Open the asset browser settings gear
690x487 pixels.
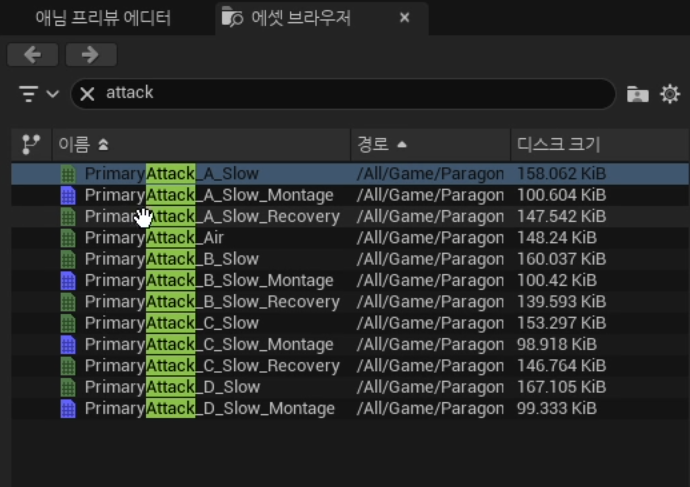coord(670,94)
